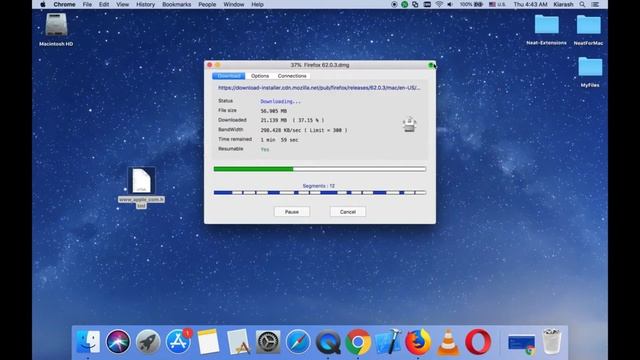
Task: Click the green circular menu bar icon
Action: coord(404,4)
